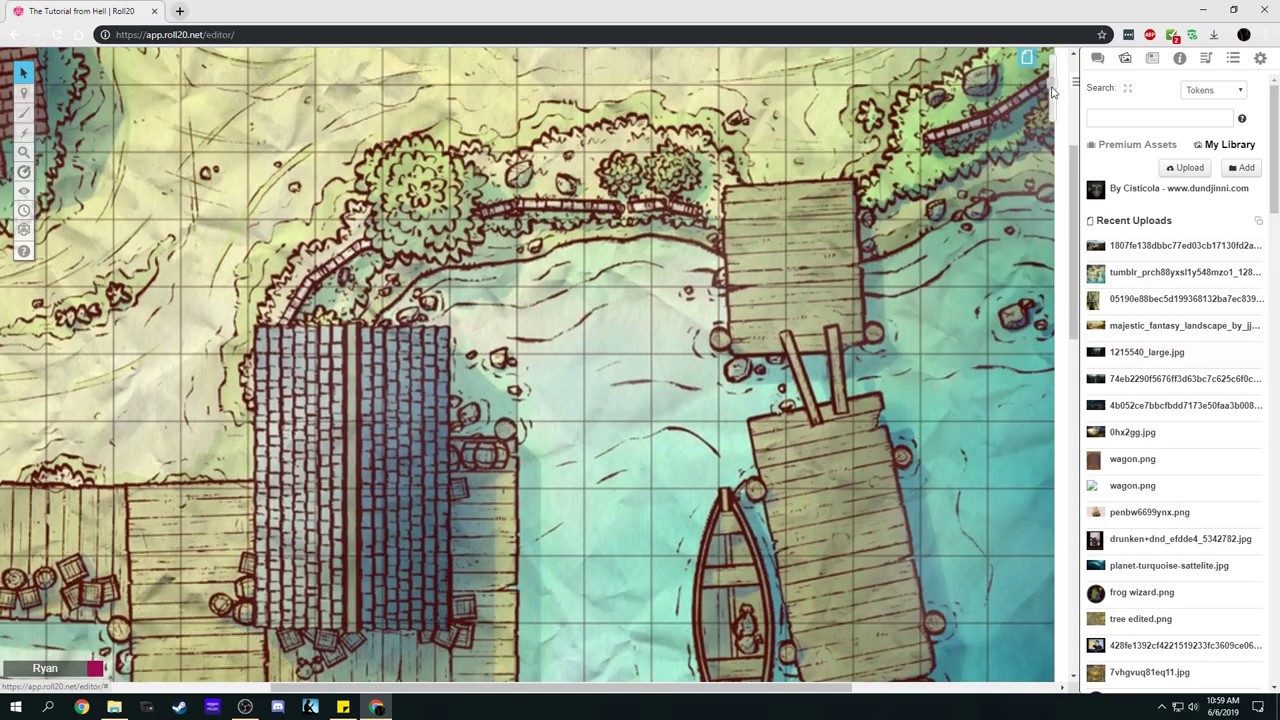Open the Art Library tab
Screen dimensions: 1280x720
click(1125, 59)
